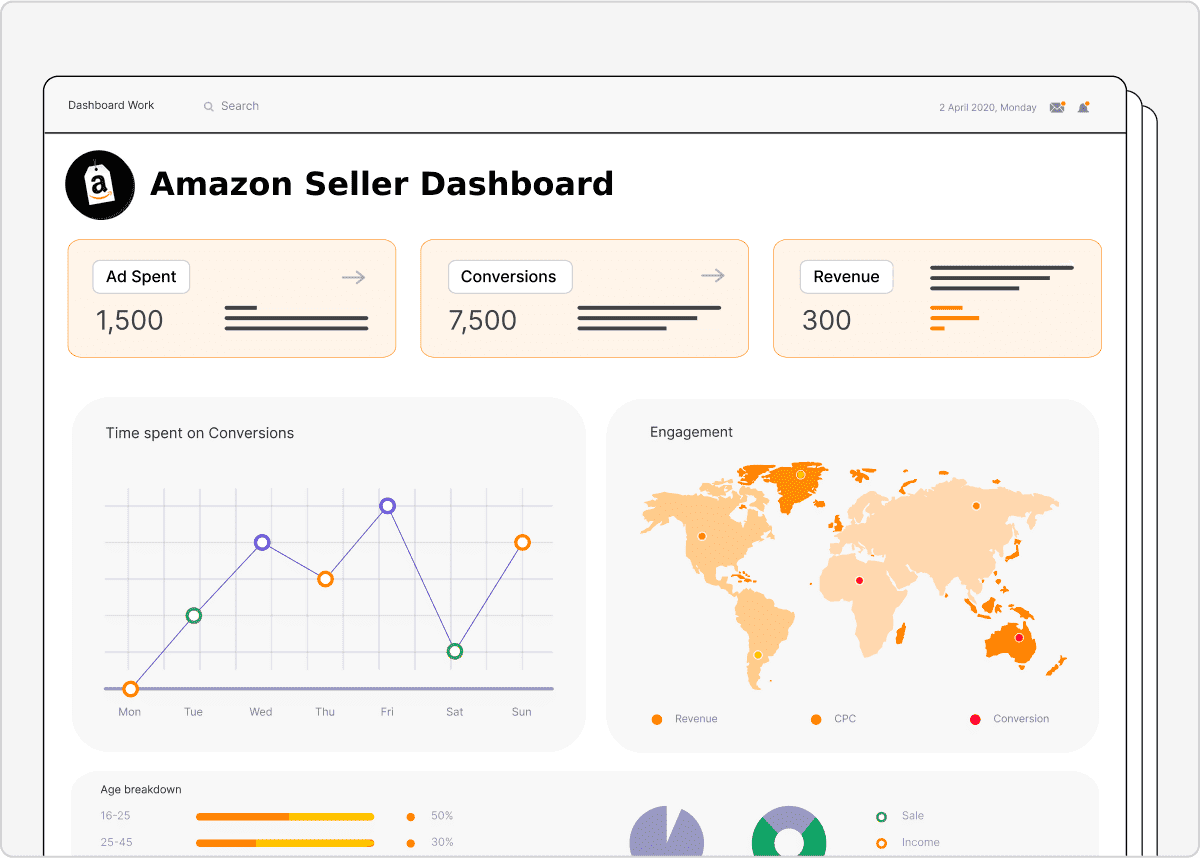Click the '50%' value

[x=442, y=816]
